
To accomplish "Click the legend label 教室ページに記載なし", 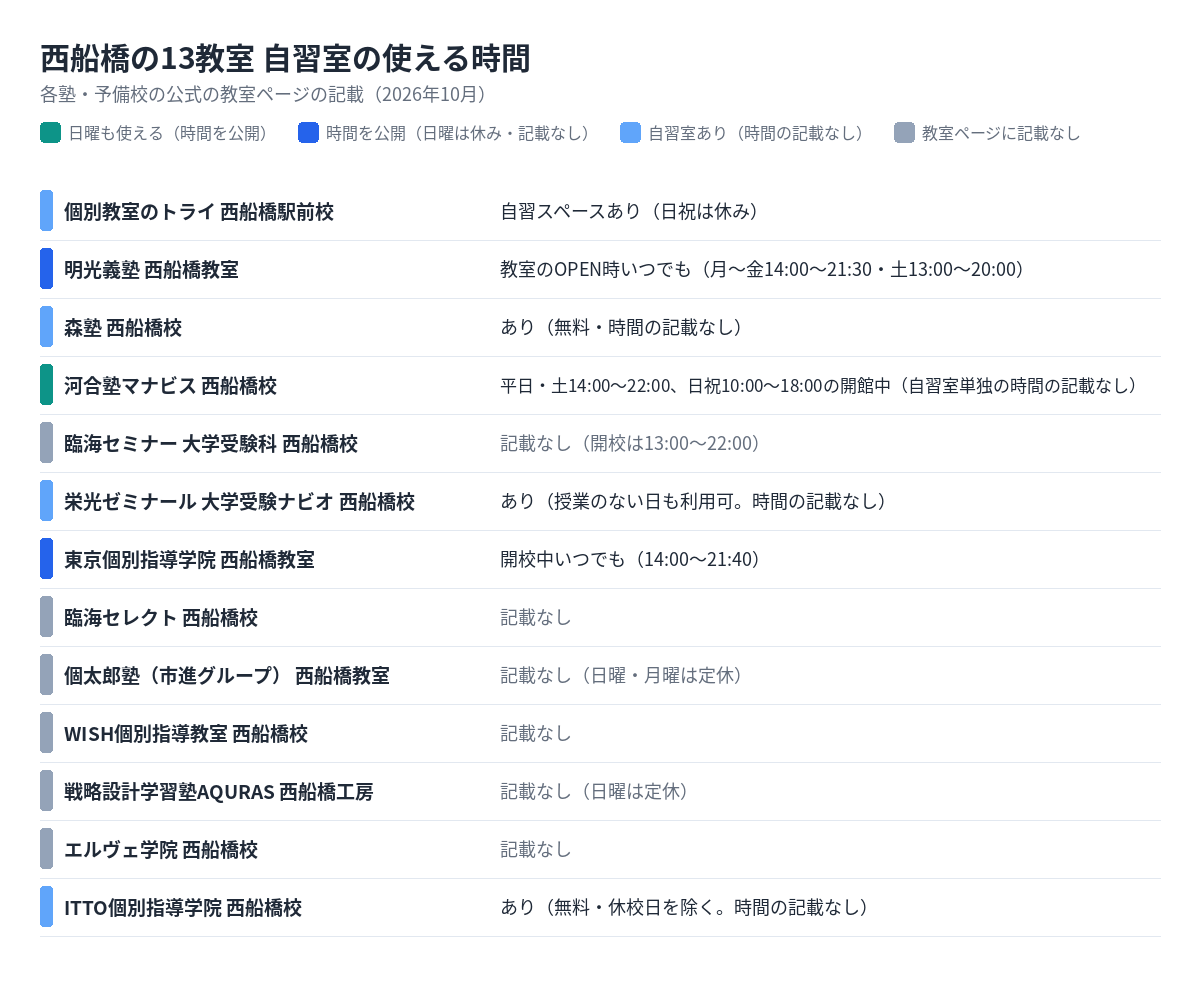I will 1001,133.
